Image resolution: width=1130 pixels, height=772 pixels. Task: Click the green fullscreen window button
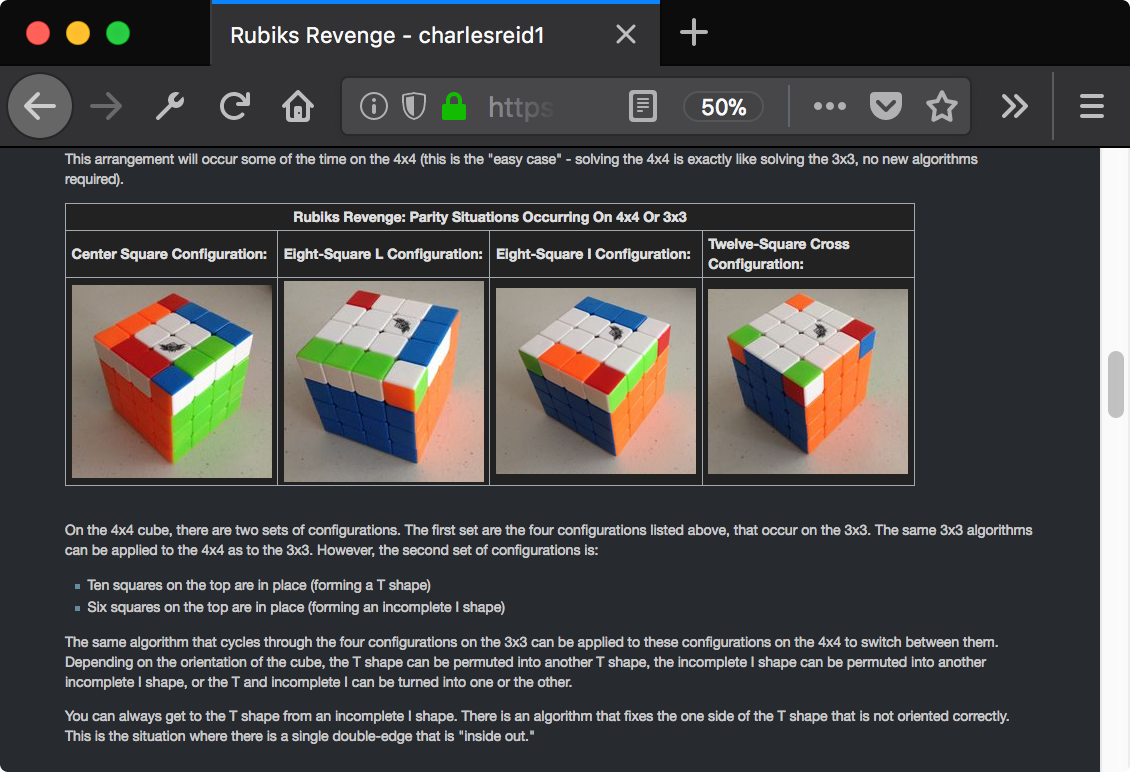coord(118,33)
